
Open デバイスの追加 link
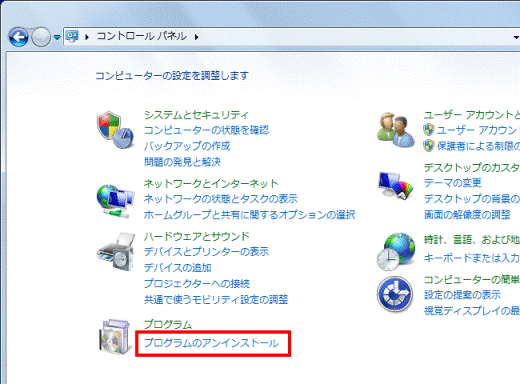[x=178, y=268]
